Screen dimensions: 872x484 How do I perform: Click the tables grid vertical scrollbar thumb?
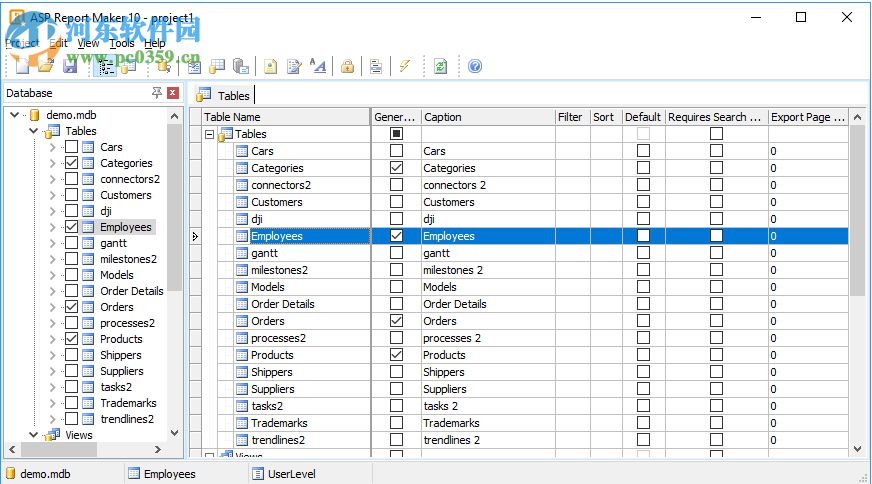point(857,210)
